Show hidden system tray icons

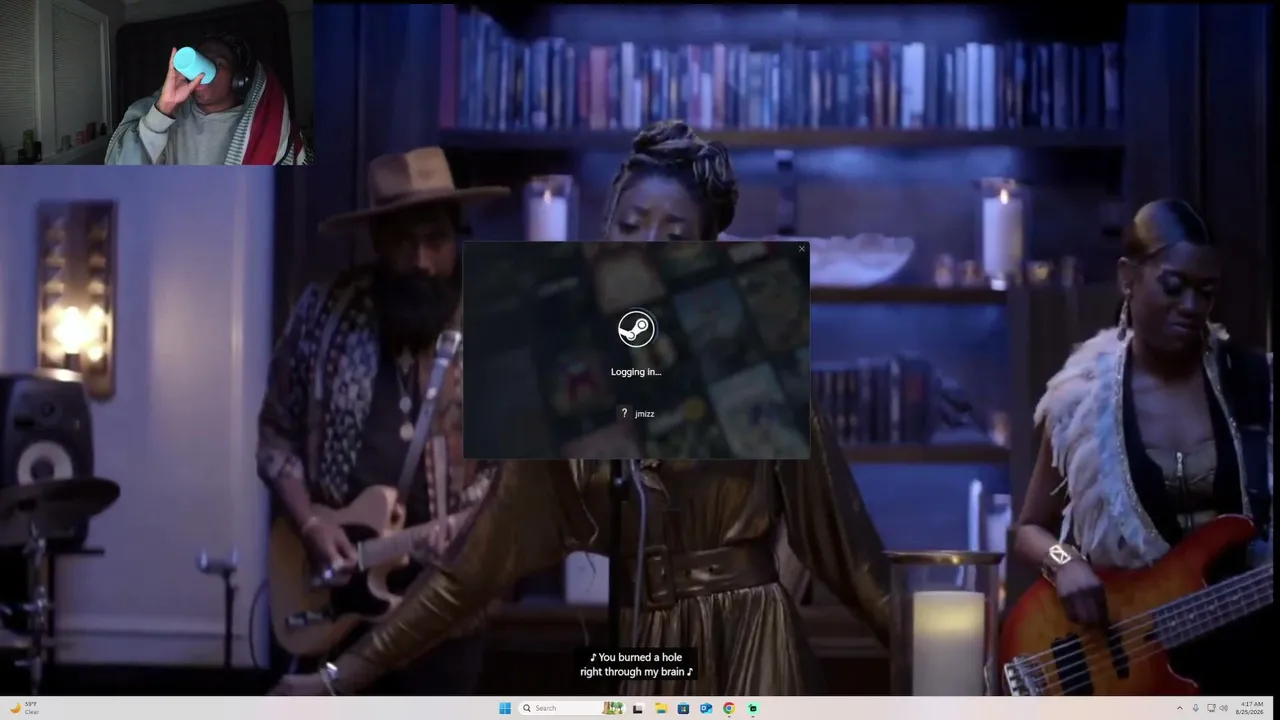[x=1179, y=708]
